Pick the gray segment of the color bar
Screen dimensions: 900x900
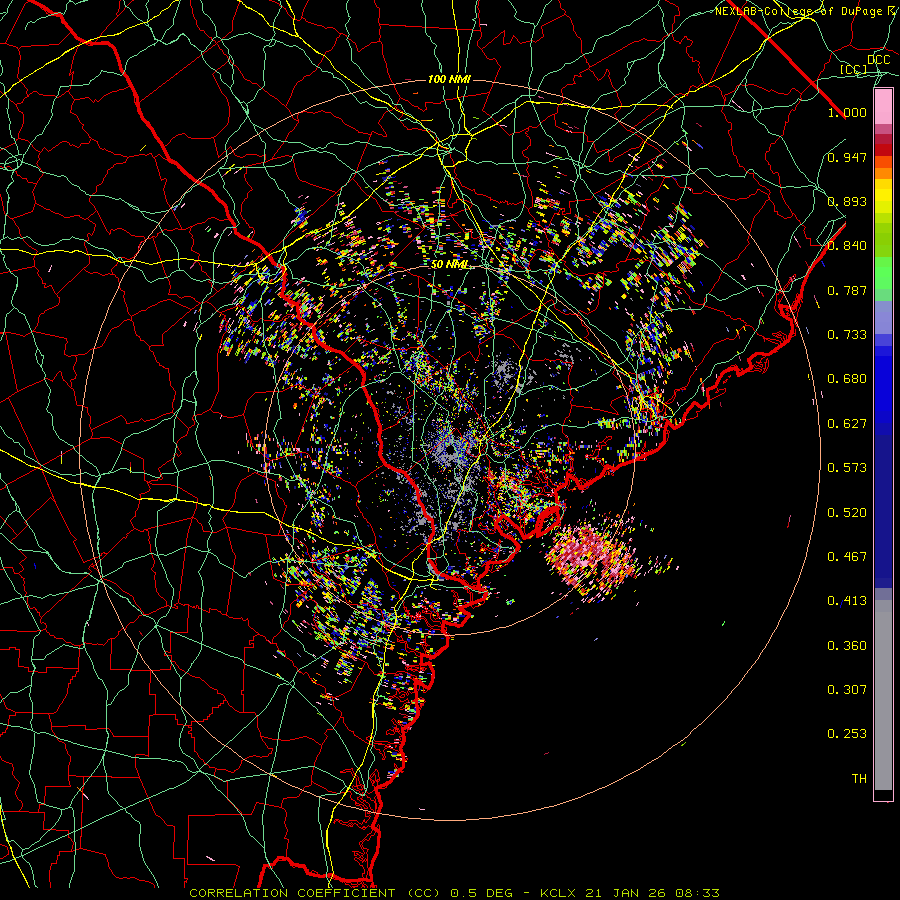[x=883, y=695]
